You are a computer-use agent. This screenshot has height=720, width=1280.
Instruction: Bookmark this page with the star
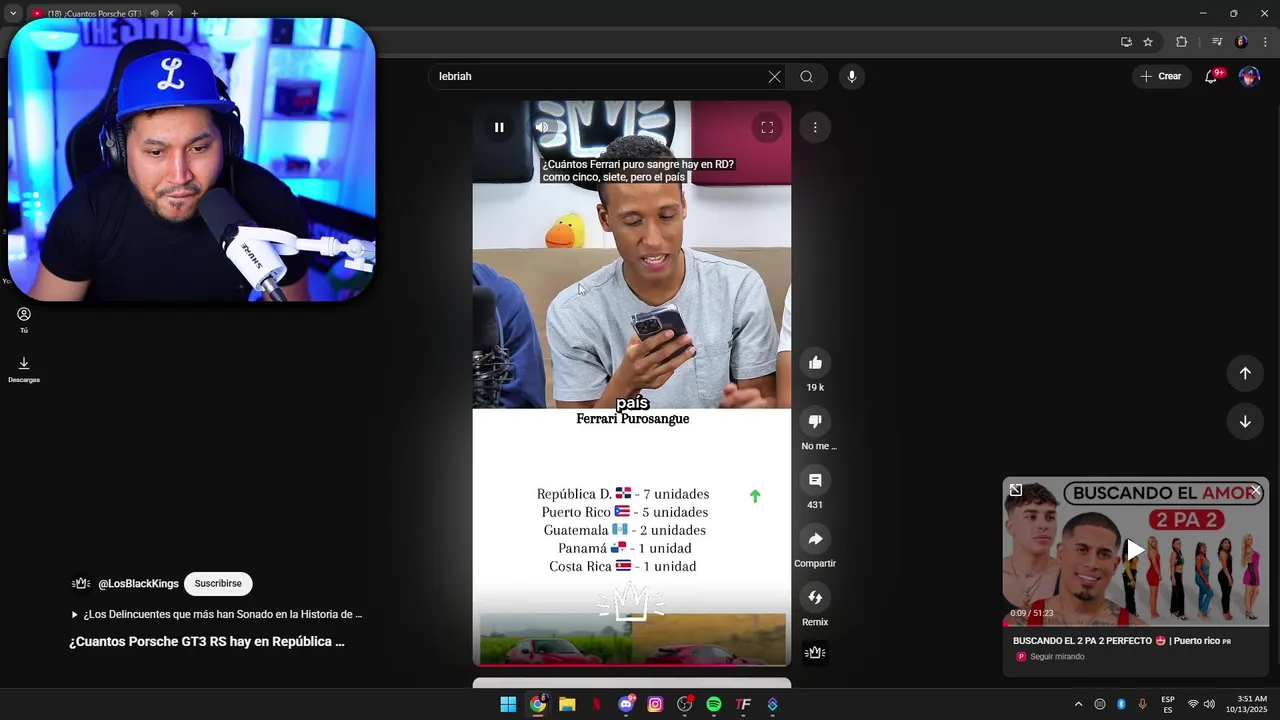pos(1148,42)
